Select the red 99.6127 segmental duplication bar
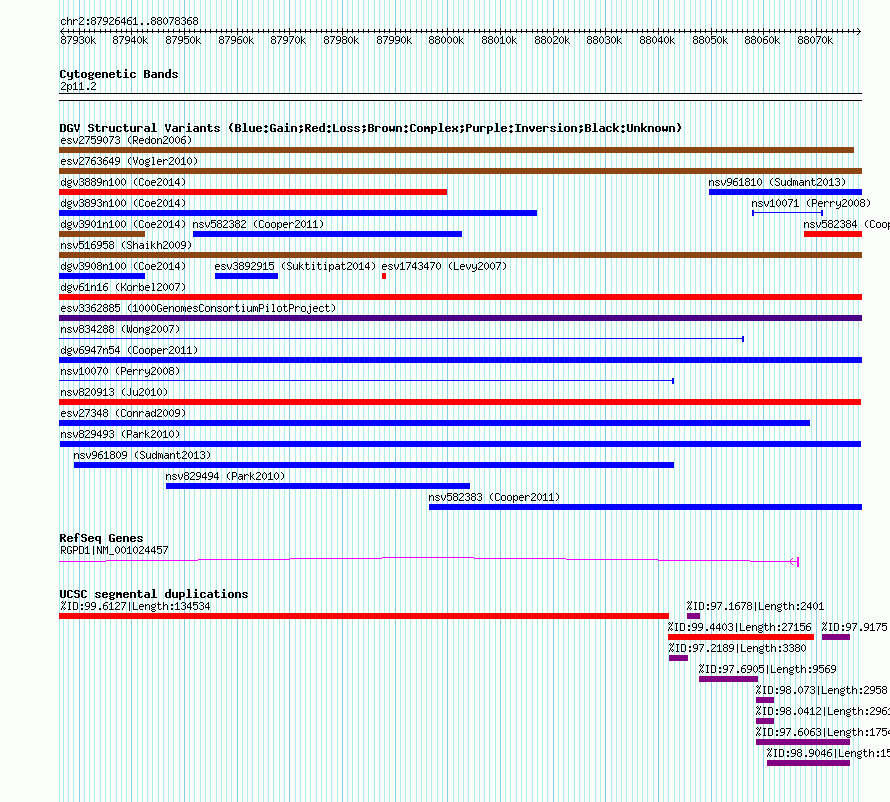The image size is (890, 802). click(x=364, y=616)
